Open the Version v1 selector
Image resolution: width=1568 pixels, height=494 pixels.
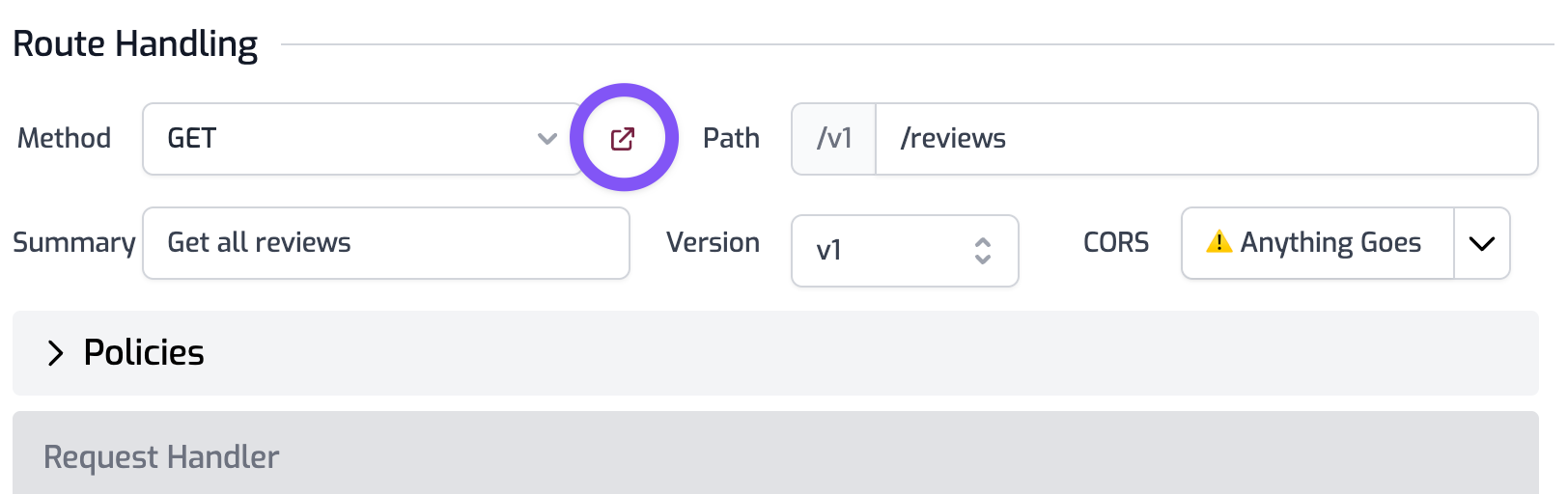coord(888,251)
